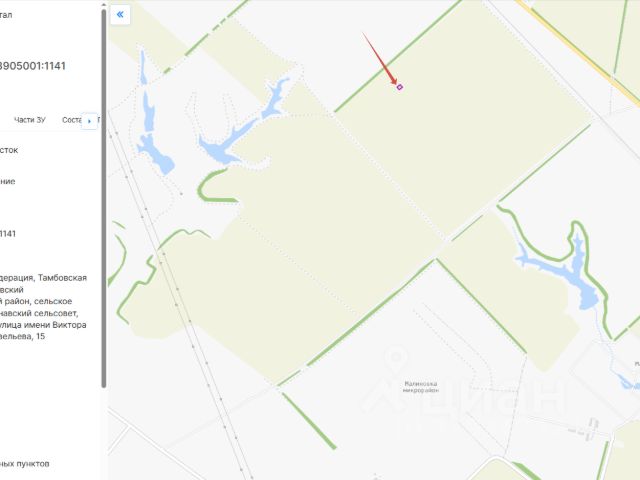Image resolution: width=640 pixels, height=480 pixels.
Task: Expand tab list with right arrow button
Action: point(89,121)
